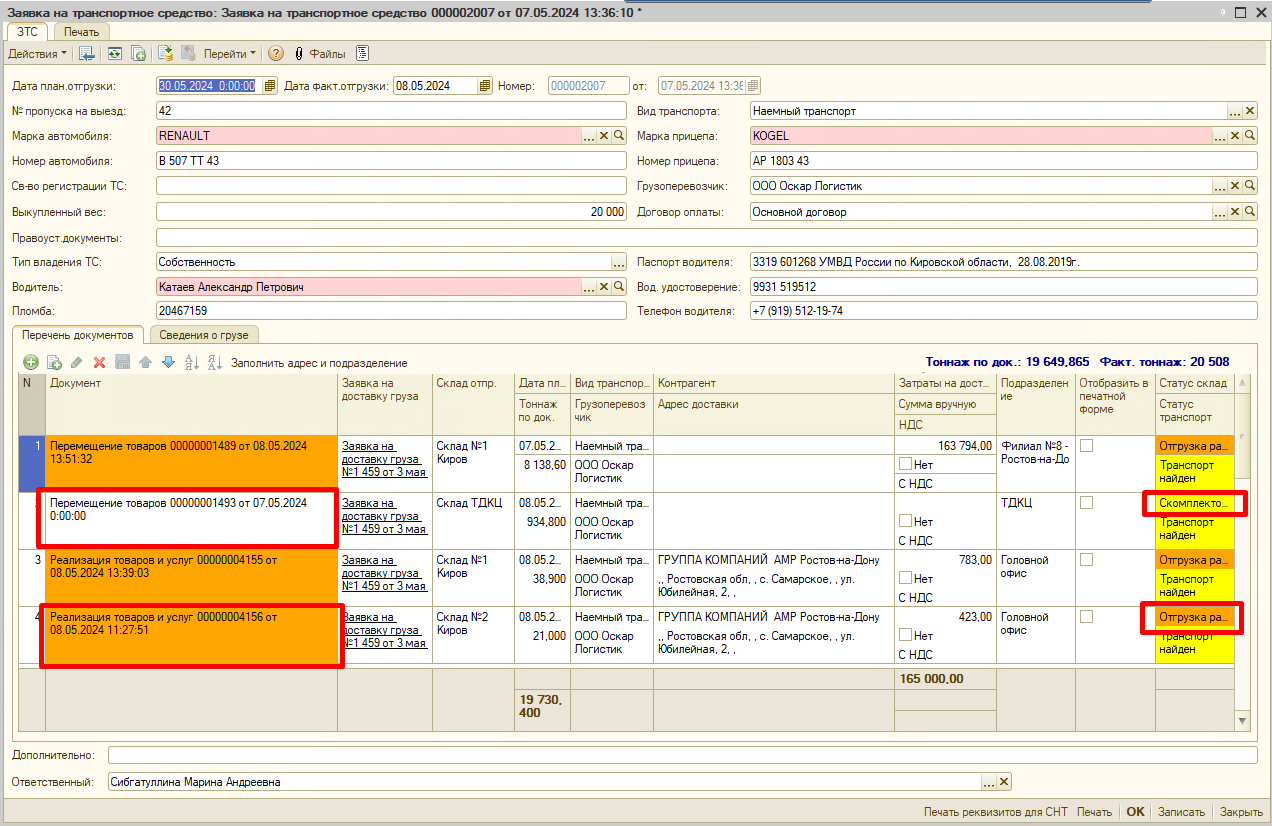Screen dimensions: 1272x826
Task: Sort the list descending
Action: coord(214,363)
